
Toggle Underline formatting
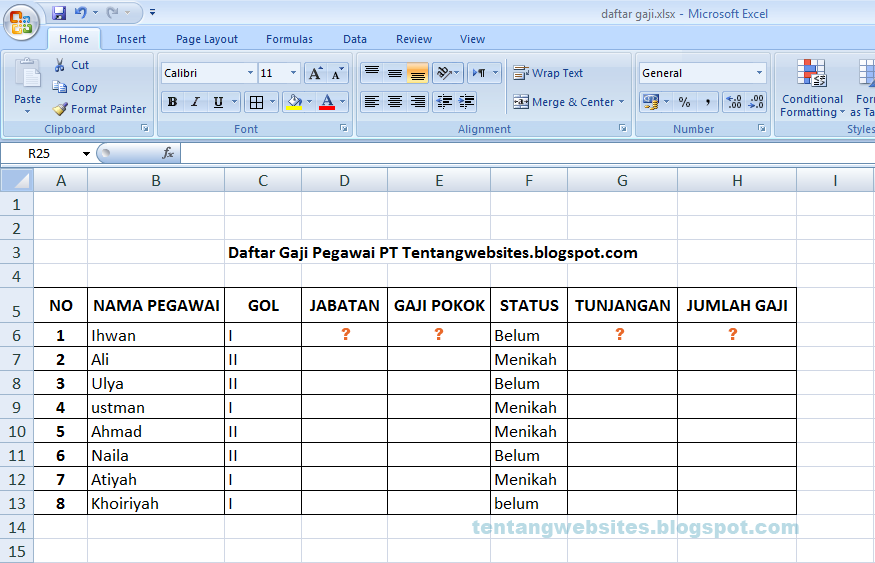(x=218, y=102)
